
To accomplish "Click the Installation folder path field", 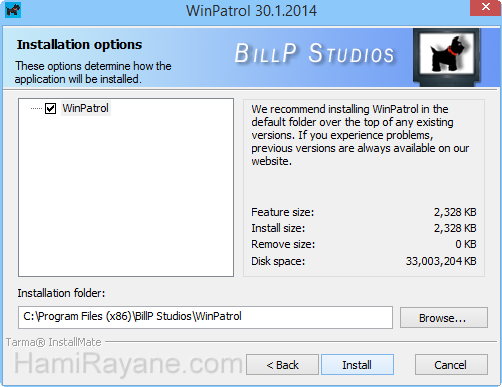I will 205,317.
